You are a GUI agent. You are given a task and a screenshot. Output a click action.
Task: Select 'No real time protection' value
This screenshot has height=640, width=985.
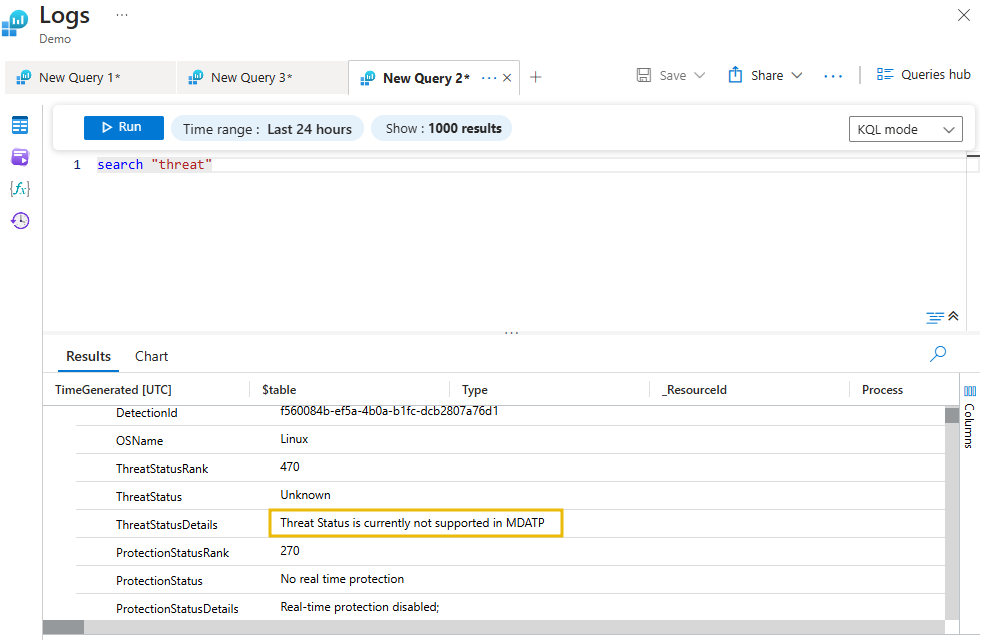pyautogui.click(x=342, y=579)
